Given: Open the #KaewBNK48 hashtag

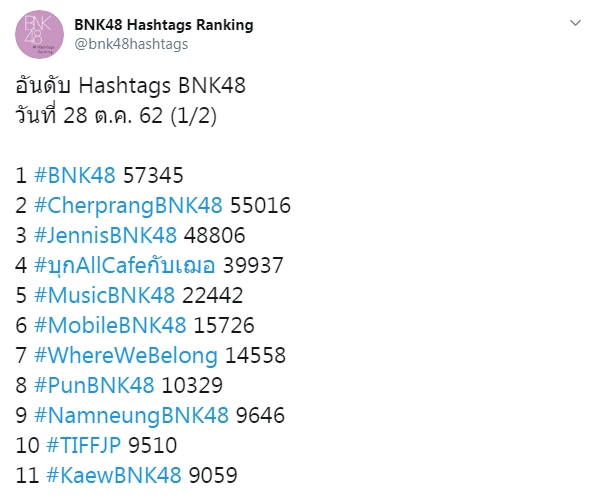Looking at the screenshot, I should pos(114,475).
